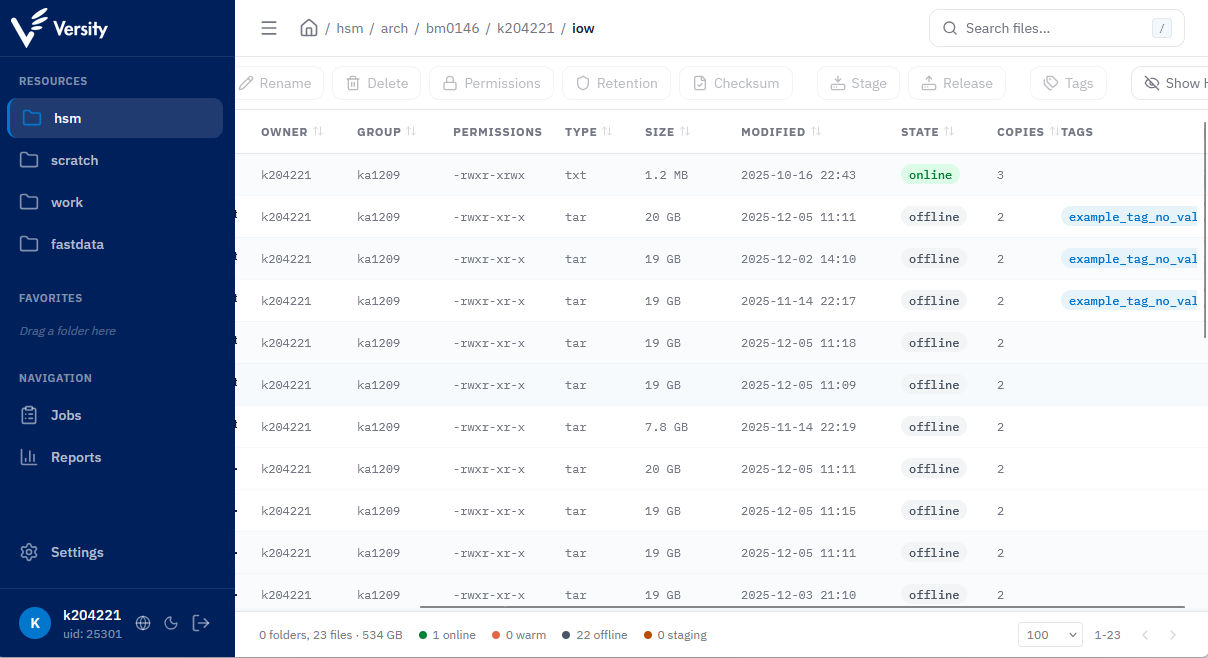Open the hsm resource folder
The width and height of the screenshot is (1208, 658).
115,118
